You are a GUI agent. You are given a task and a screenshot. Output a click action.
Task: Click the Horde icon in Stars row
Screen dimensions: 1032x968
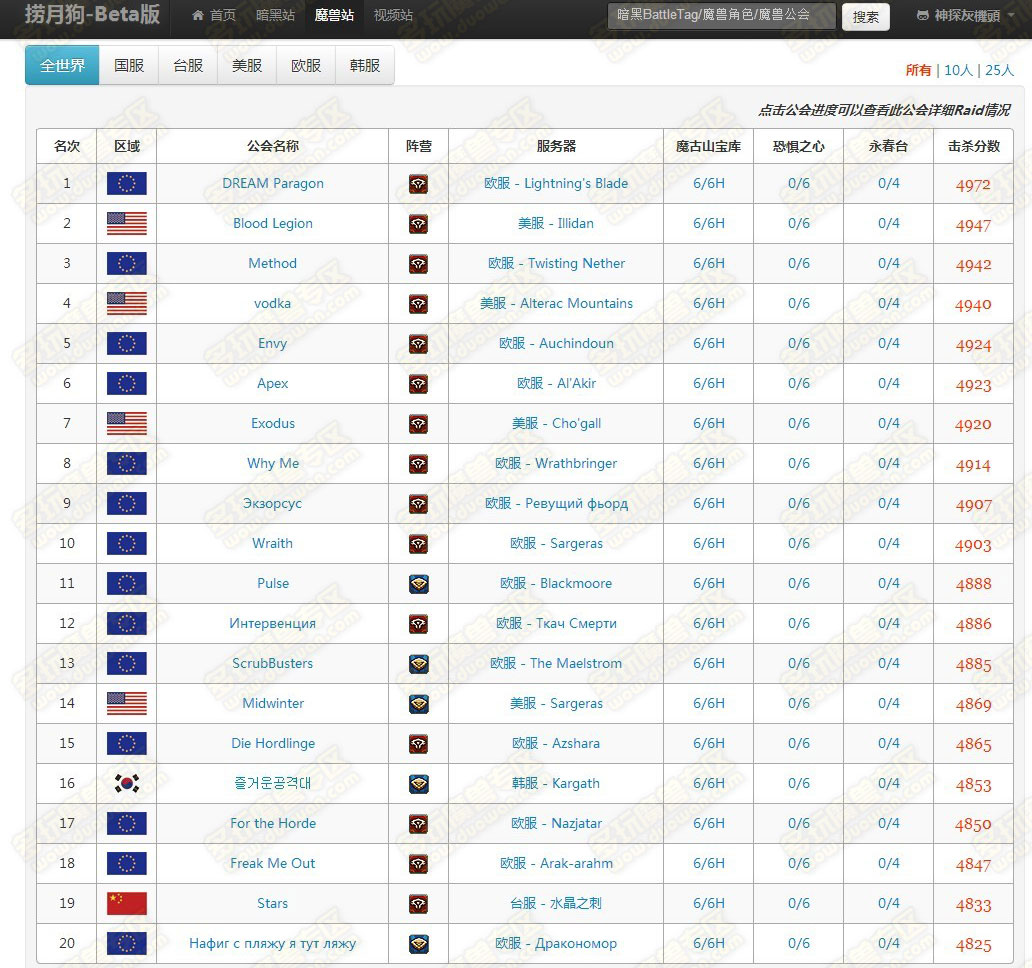(x=419, y=904)
